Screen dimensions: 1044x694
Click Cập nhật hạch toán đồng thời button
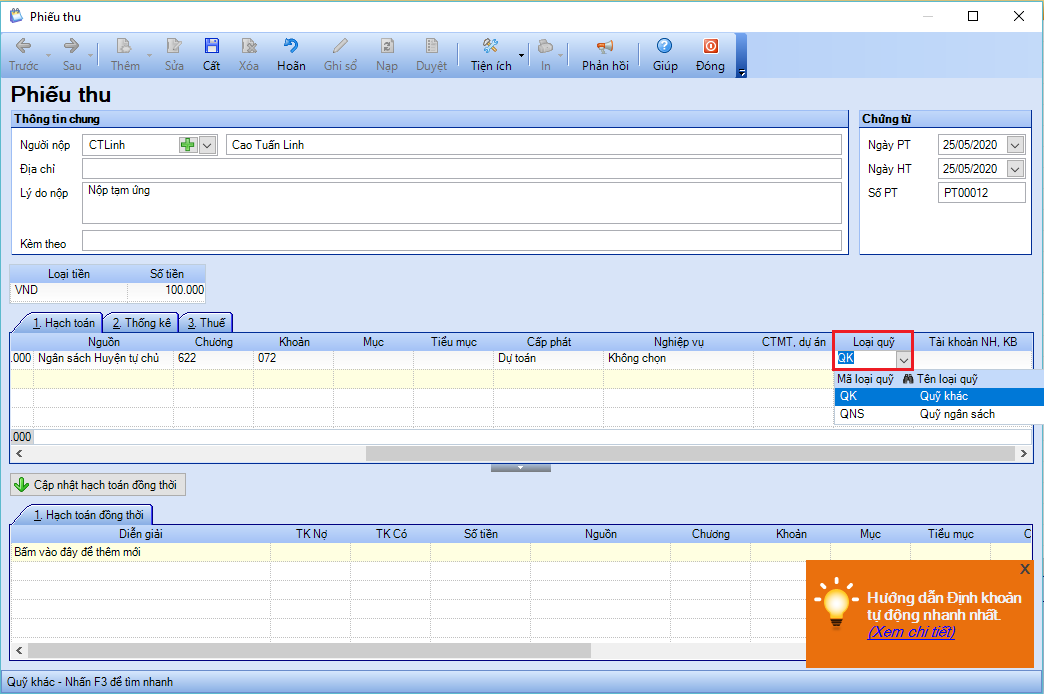click(x=98, y=485)
